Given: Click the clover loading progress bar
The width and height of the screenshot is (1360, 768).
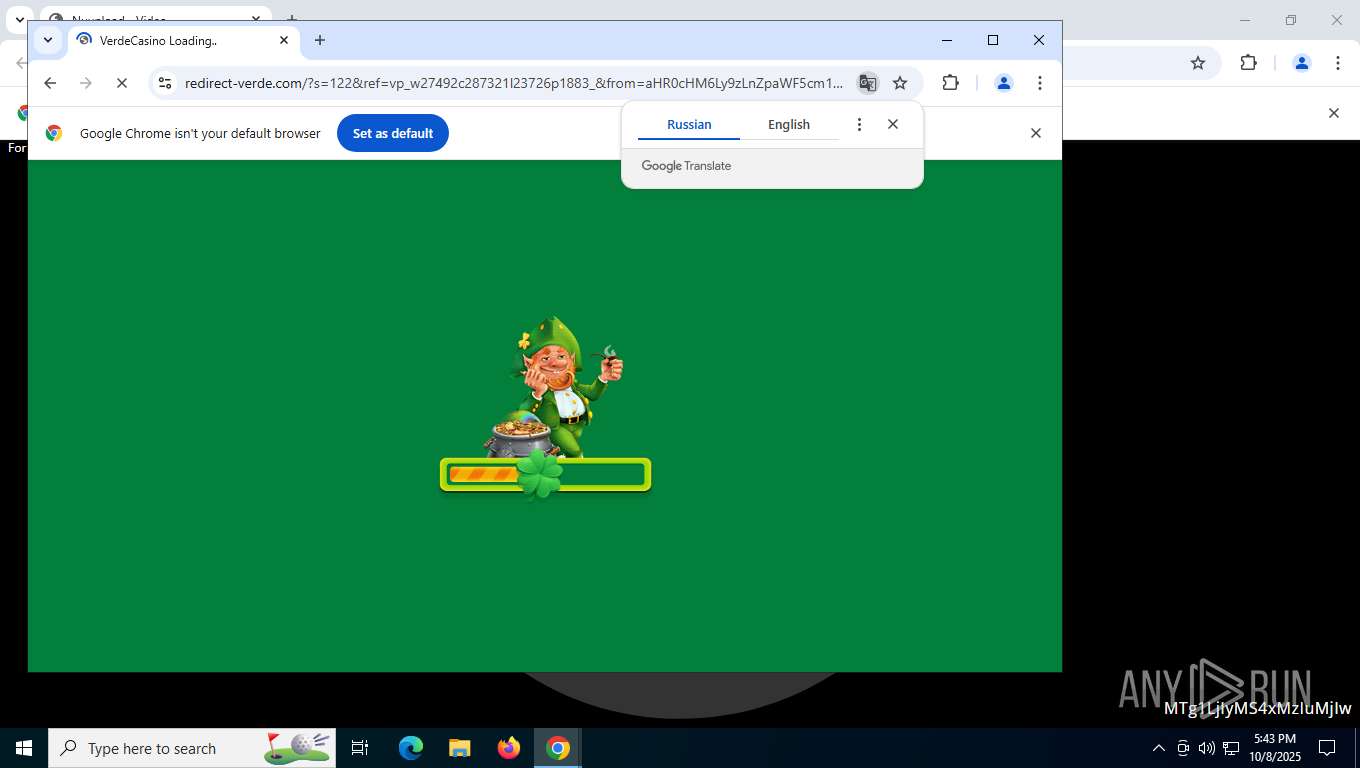Looking at the screenshot, I should click(546, 475).
